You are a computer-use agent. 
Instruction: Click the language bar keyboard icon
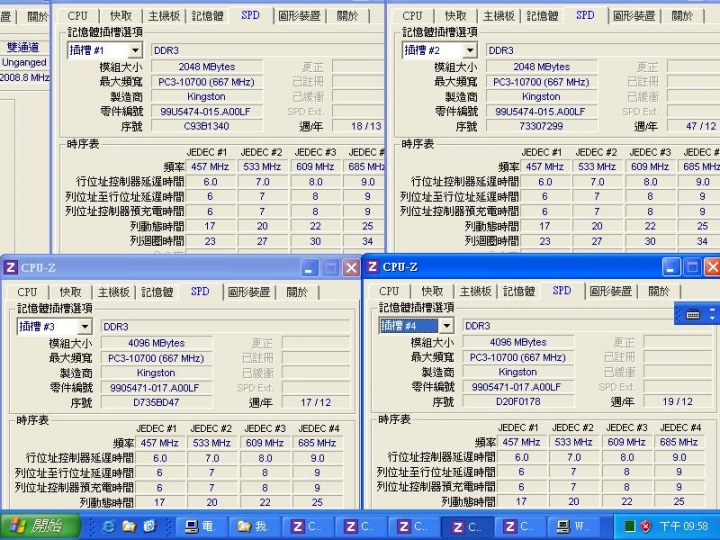pyautogui.click(x=693, y=315)
